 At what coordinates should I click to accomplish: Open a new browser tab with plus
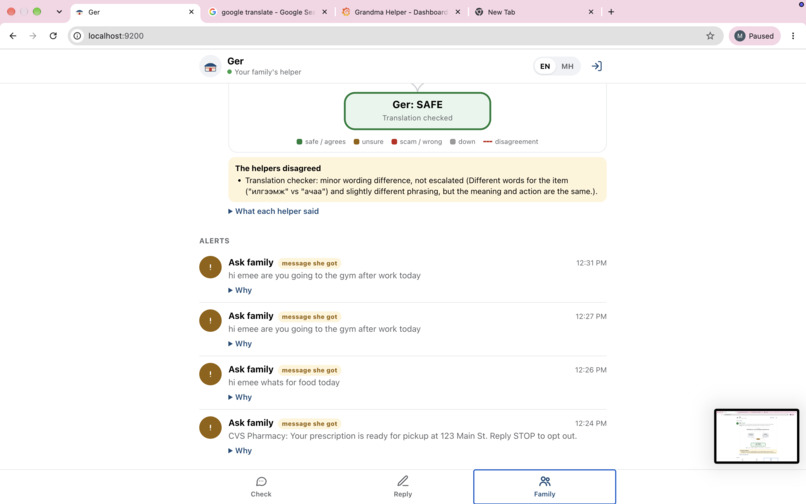611,12
